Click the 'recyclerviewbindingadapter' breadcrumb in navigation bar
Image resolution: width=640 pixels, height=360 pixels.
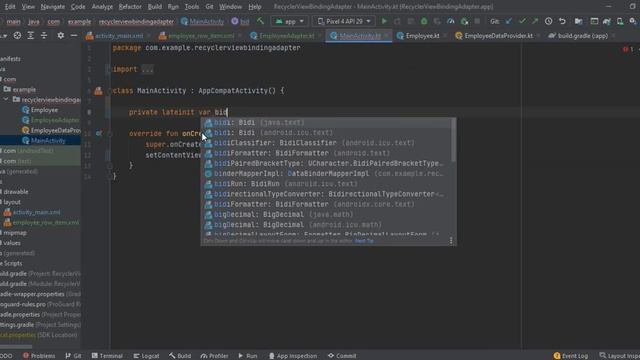click(136, 21)
